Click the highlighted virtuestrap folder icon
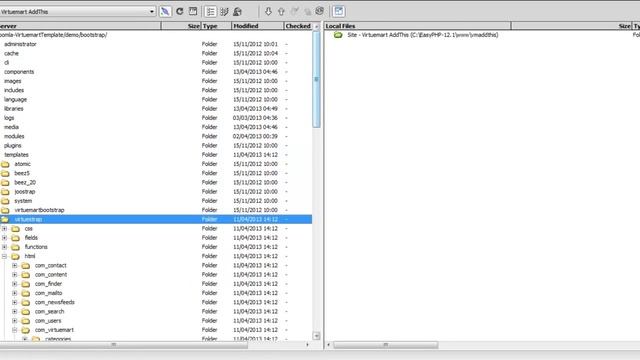This screenshot has height=360, width=640. tap(5, 220)
